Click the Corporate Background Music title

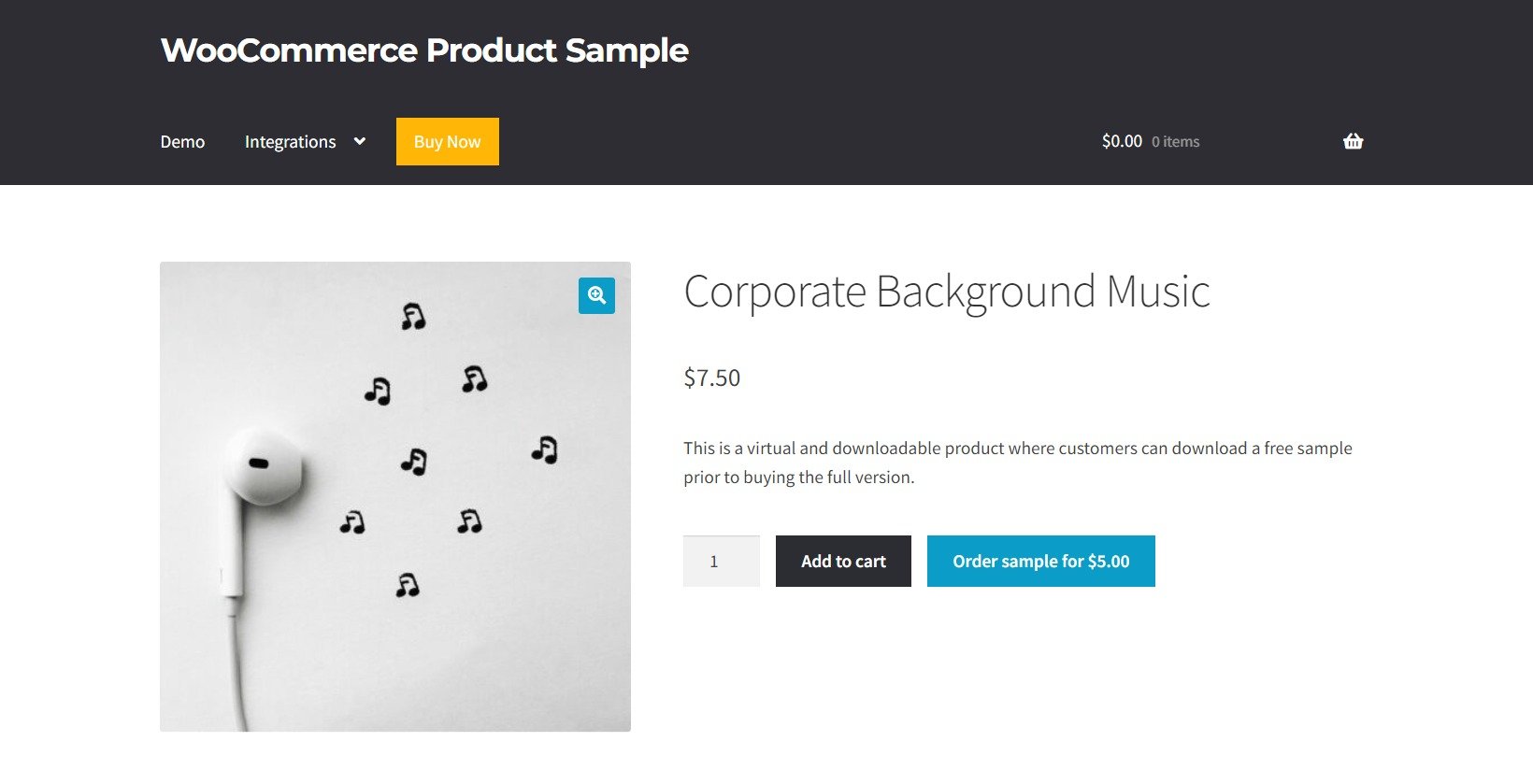947,291
